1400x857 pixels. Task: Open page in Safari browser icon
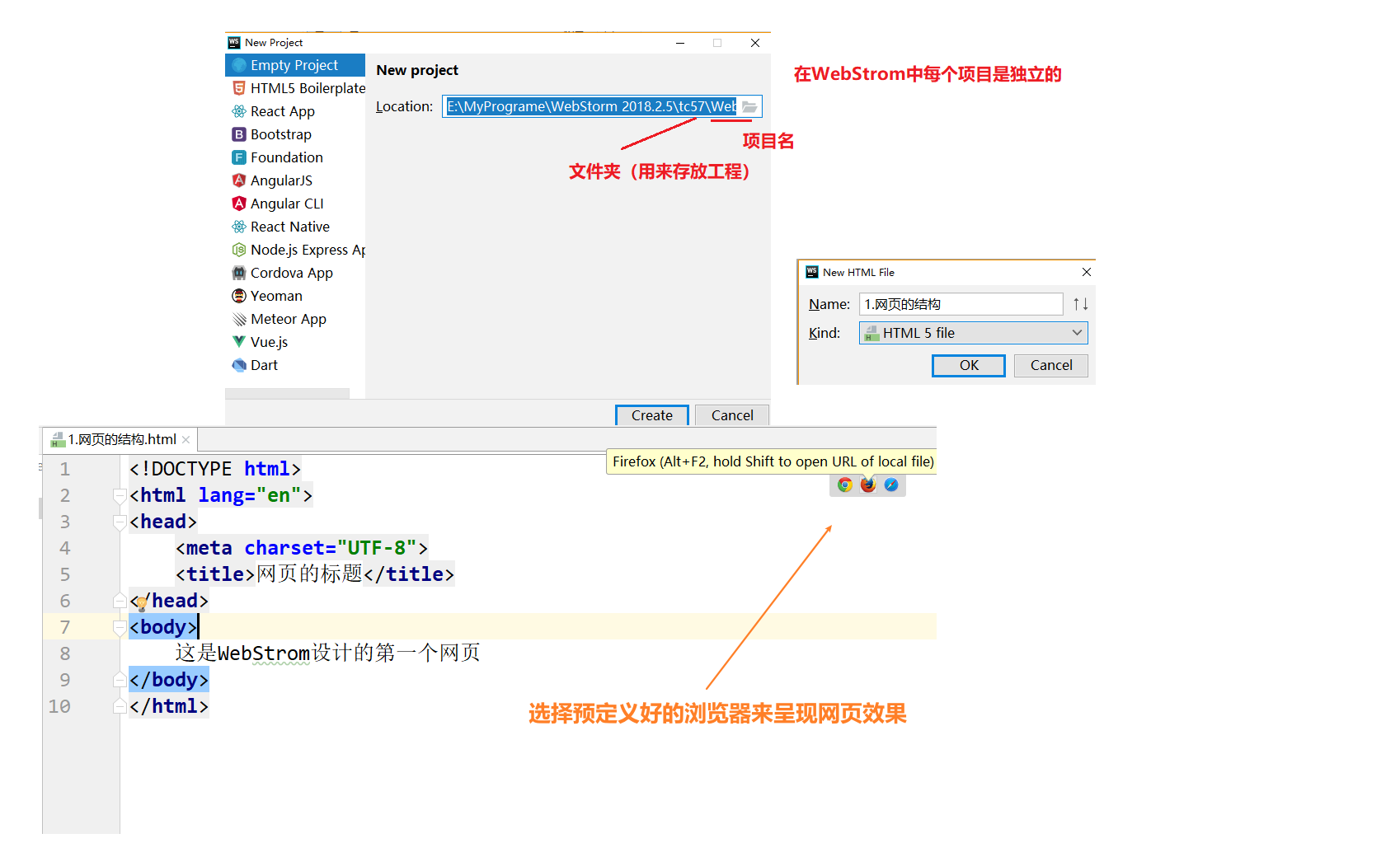891,485
